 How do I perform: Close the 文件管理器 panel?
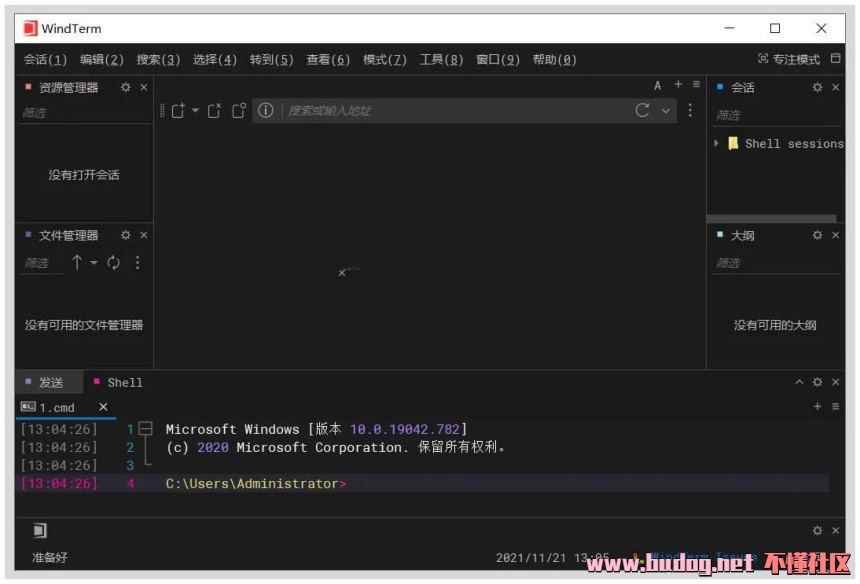[144, 235]
